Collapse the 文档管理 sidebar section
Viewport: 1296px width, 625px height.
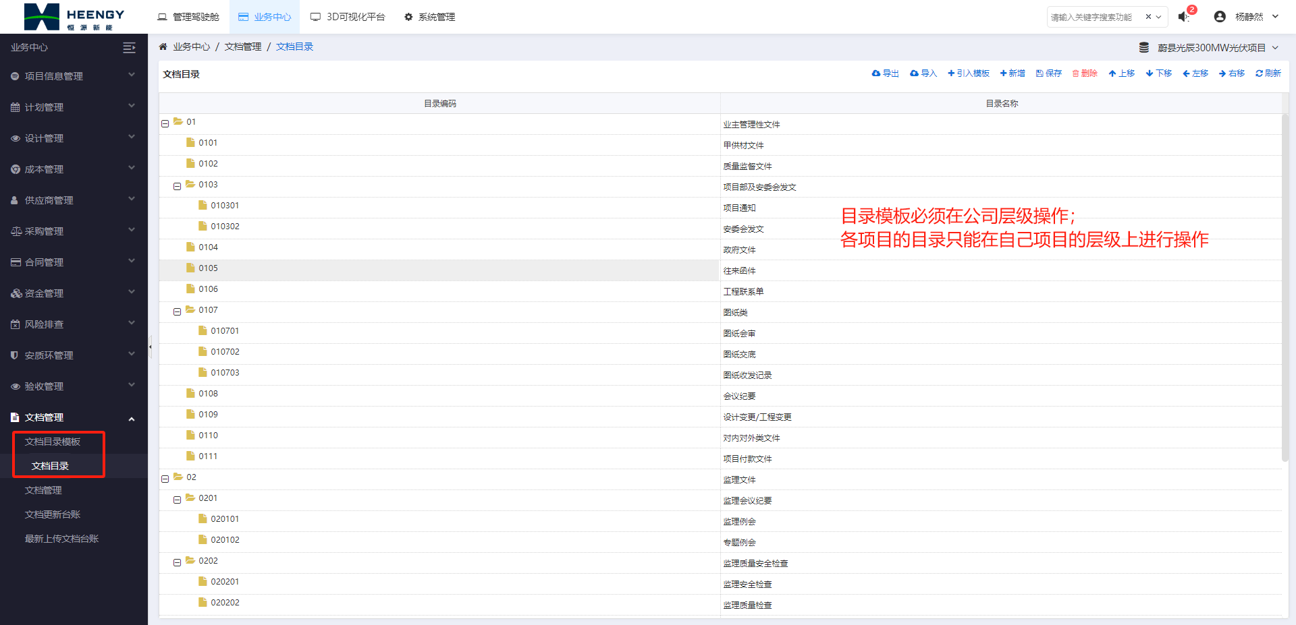coord(74,417)
